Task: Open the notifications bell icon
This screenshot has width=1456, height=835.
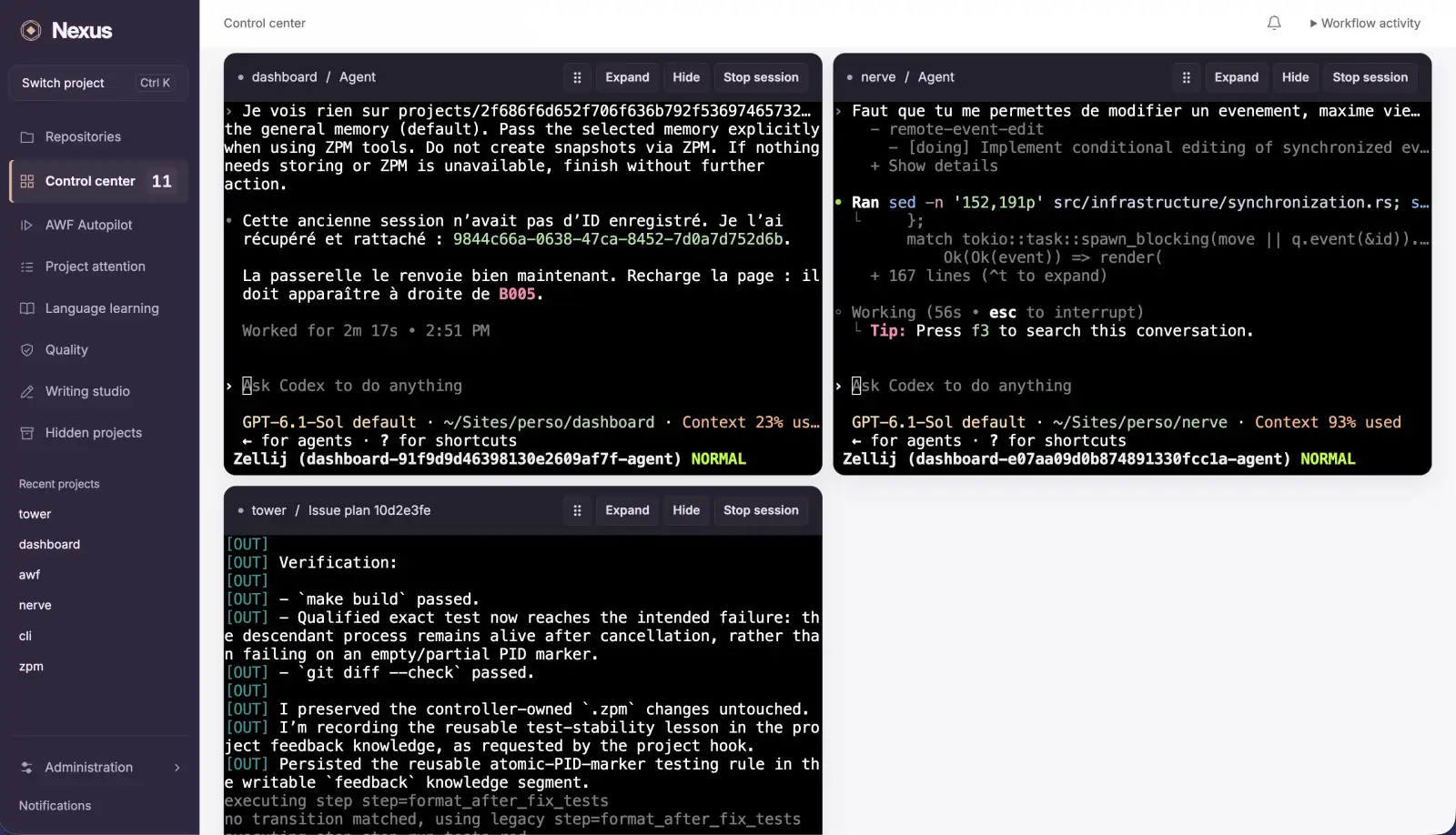Action: click(x=1274, y=23)
